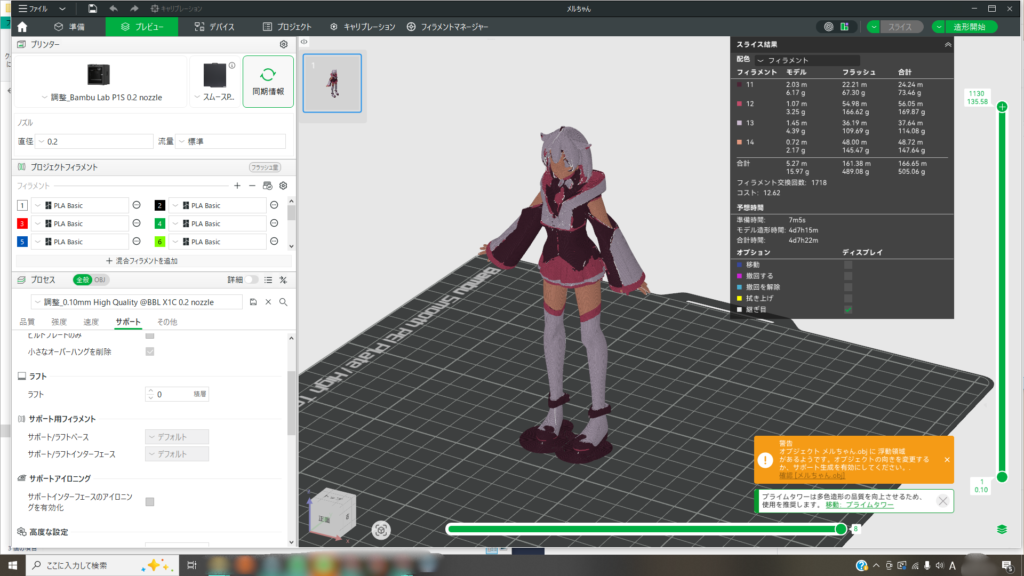Viewport: 1024px width, 576px height.
Task: Switch to the プロジェクト tab
Action: tap(287, 27)
